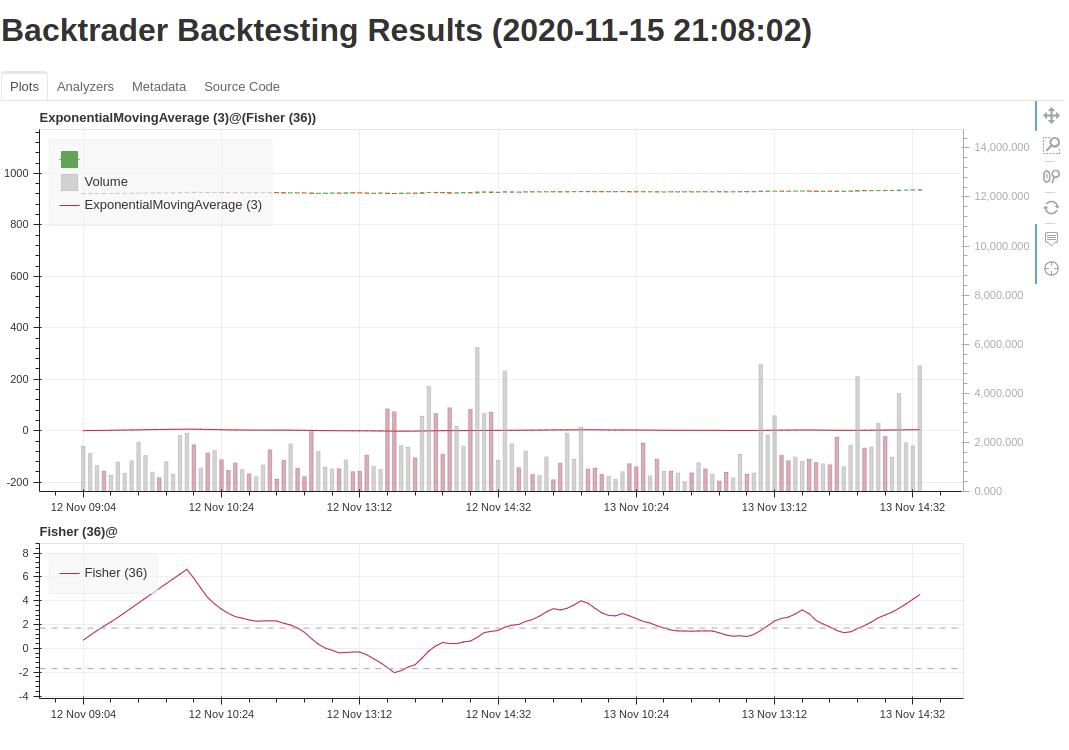Activate the crosshair tool
Viewport: 1069px width, 750px height.
(1052, 268)
